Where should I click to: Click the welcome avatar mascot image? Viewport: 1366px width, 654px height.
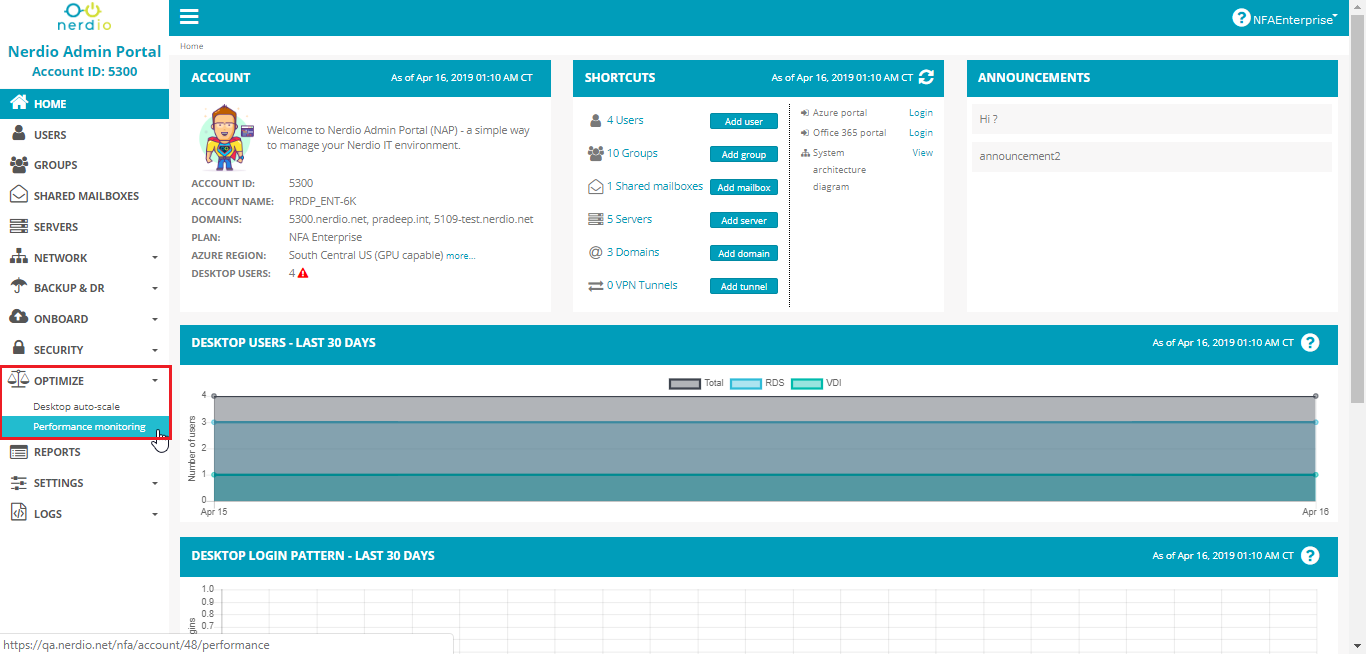coord(227,138)
